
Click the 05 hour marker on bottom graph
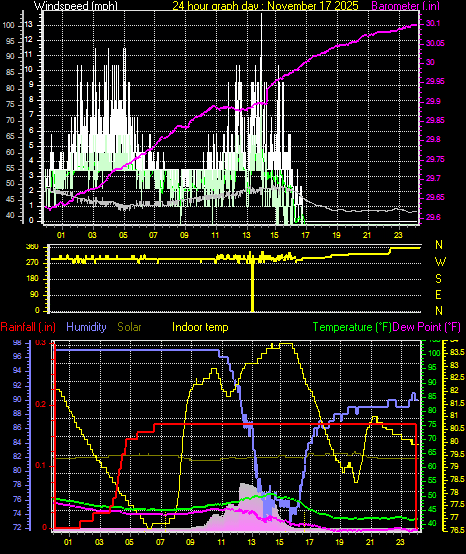click(129, 542)
